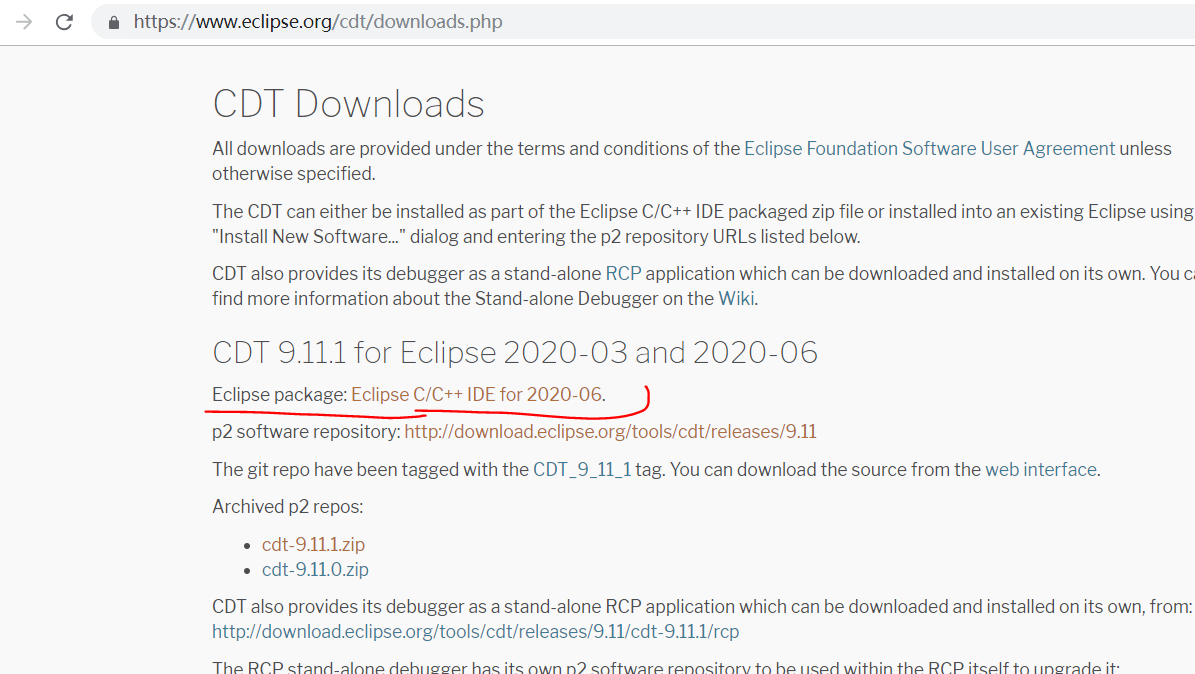Click the CDT 9.11.1 section heading
1195x674 pixels.
click(514, 352)
